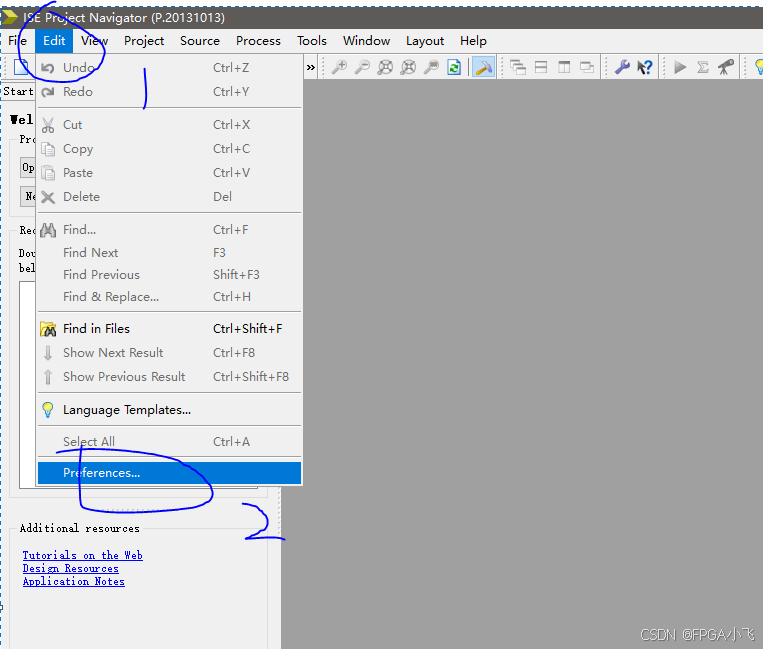Click Find & Replace... menu entry
The image size is (763, 649).
pos(169,297)
